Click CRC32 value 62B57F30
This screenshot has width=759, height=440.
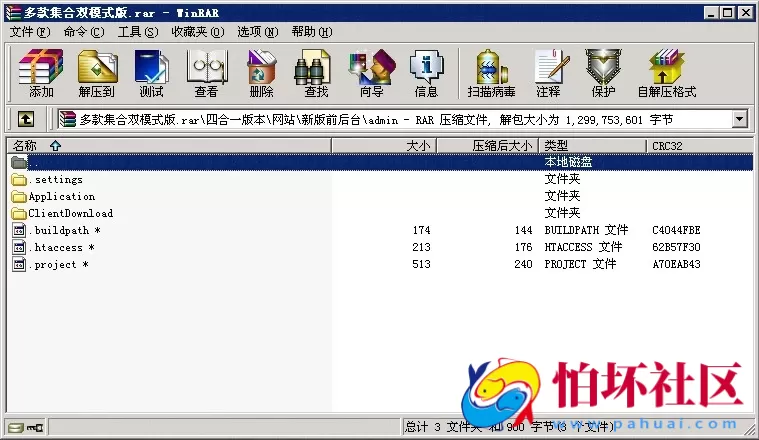676,247
